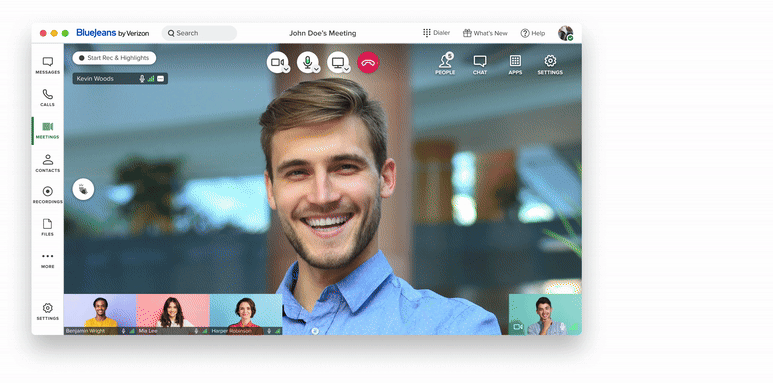Image resolution: width=773 pixels, height=383 pixels.
Task: Open the Apps grid icon
Action: [515, 64]
